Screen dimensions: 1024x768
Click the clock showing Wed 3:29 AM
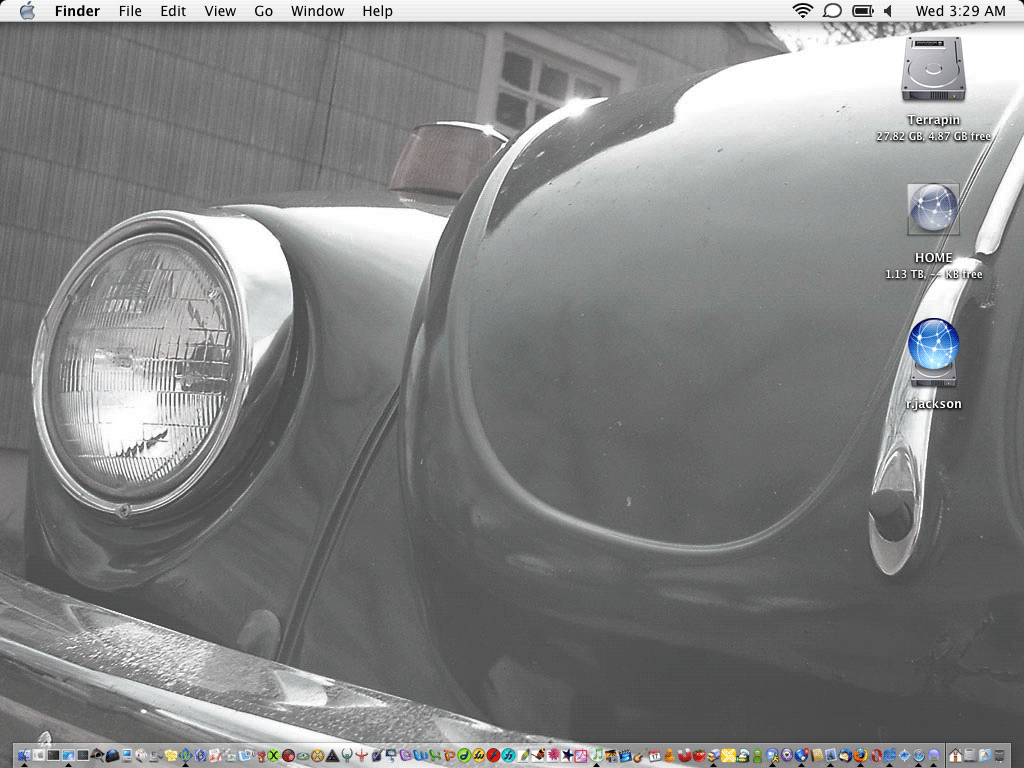[960, 11]
